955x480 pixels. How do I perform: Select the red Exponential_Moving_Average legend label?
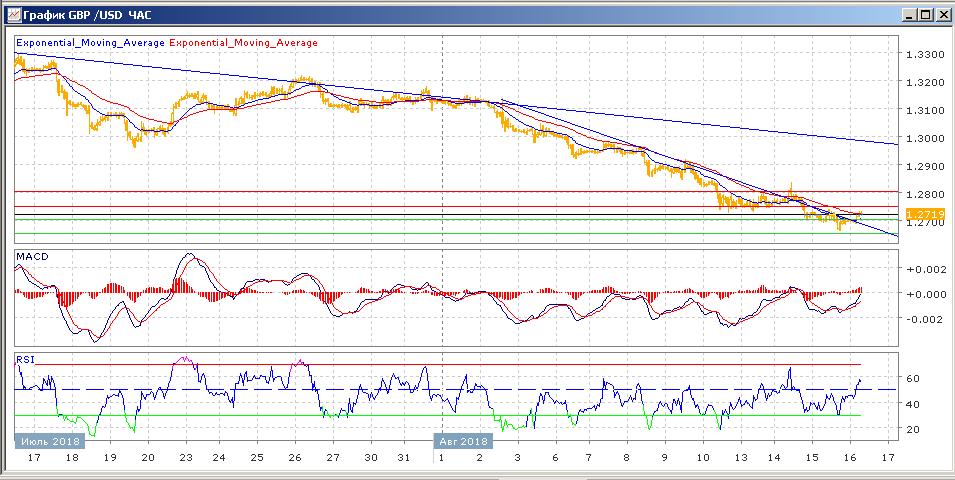click(244, 43)
